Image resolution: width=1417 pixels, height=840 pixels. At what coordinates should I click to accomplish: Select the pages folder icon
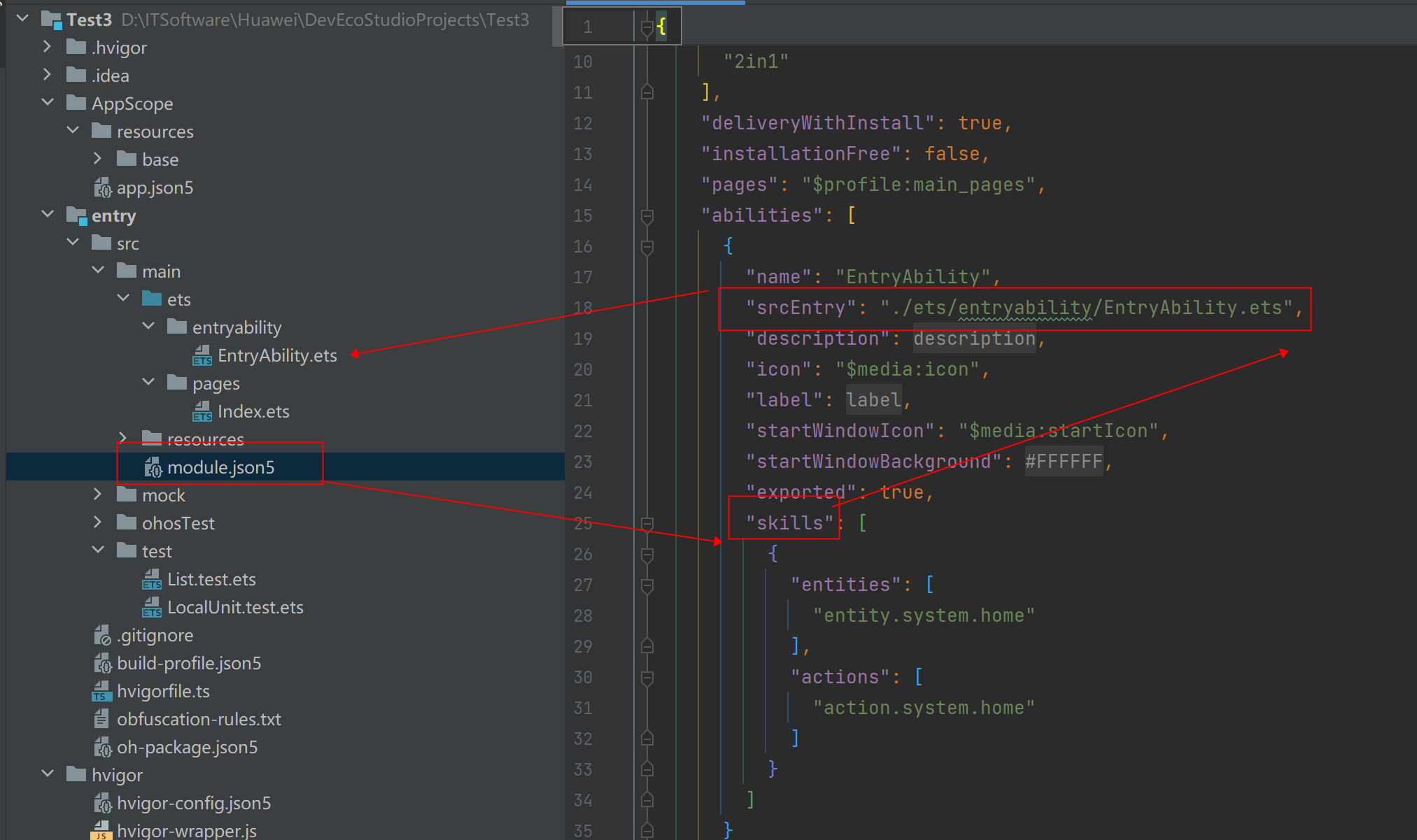coord(177,383)
